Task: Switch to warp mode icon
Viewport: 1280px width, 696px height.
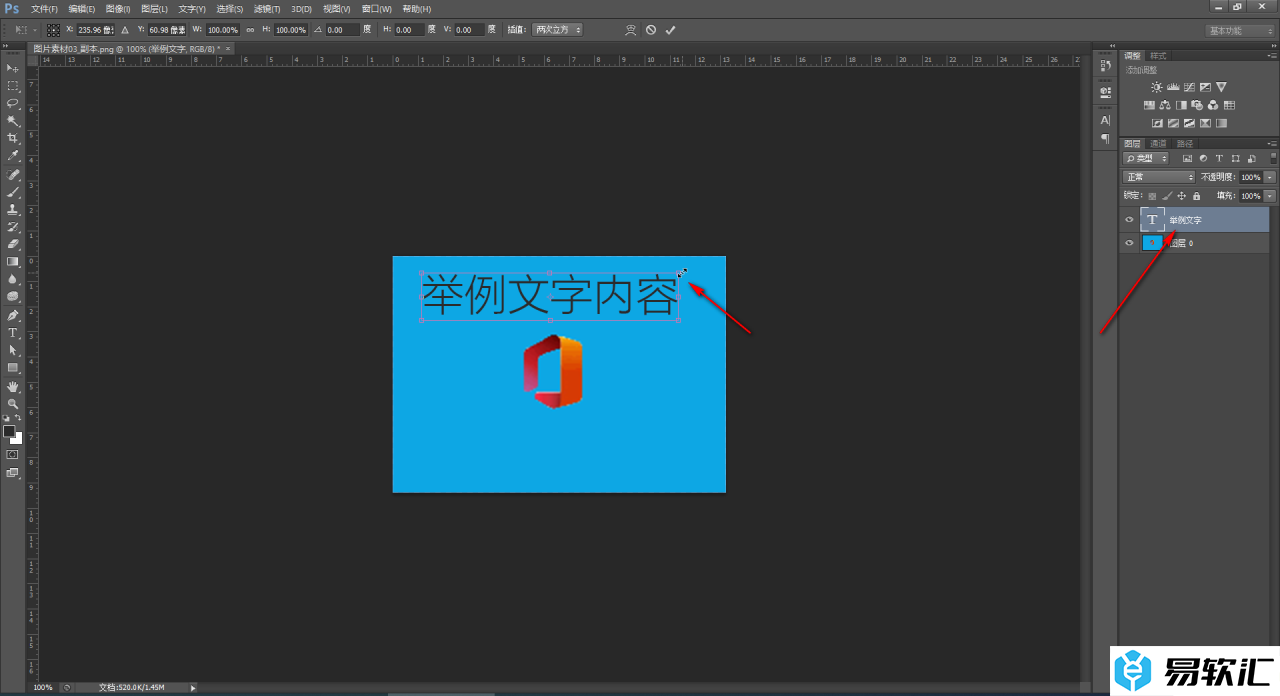Action: 630,30
